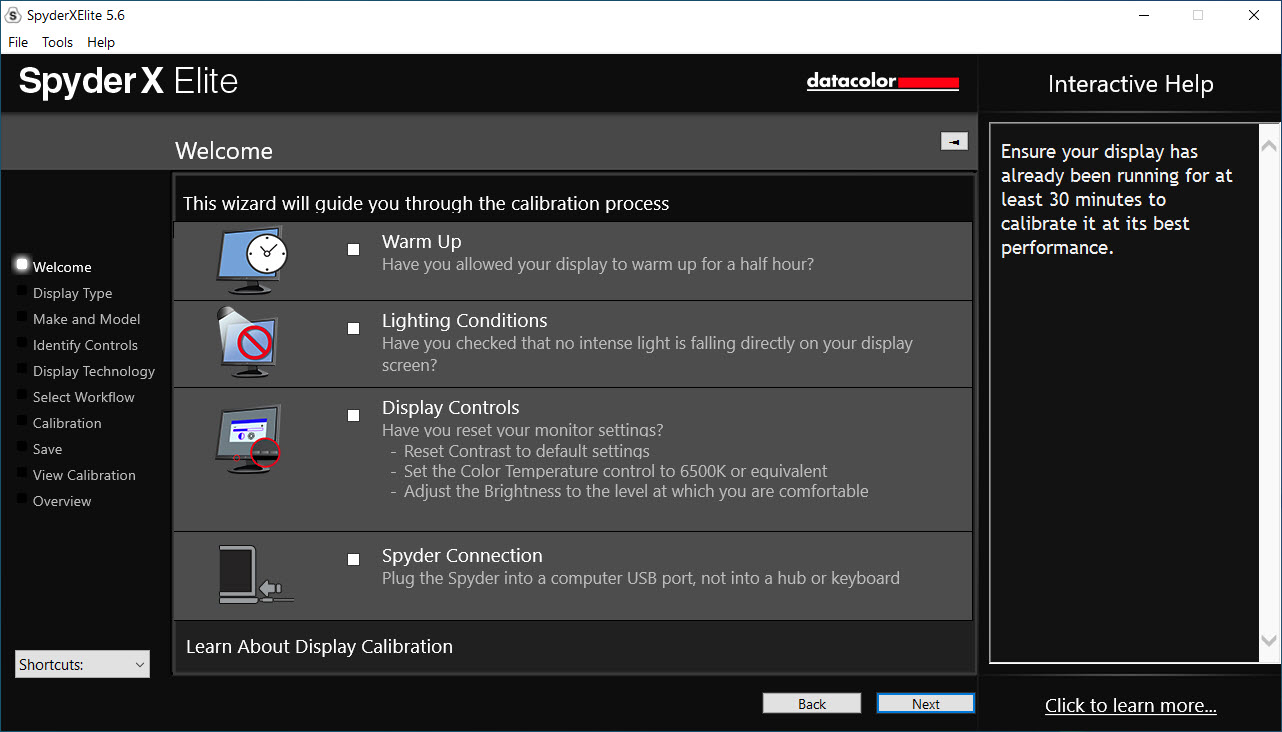Click the Spyder Connection USB icon
Image resolution: width=1282 pixels, height=732 pixels.
pyautogui.click(x=256, y=575)
